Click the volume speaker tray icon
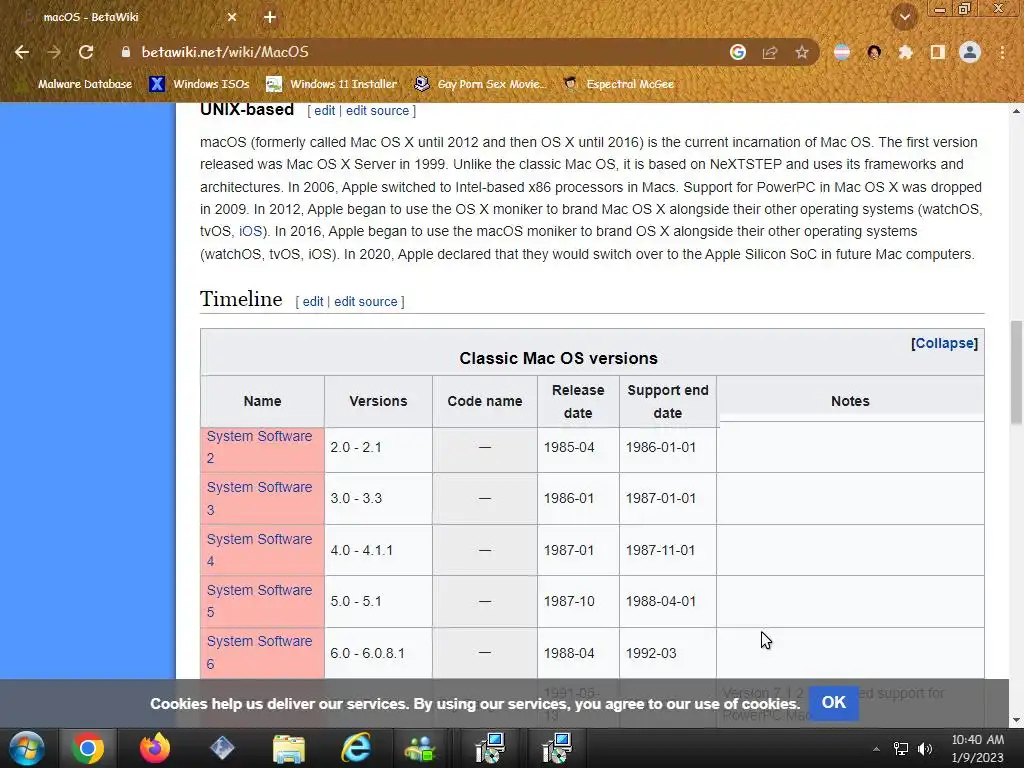Screen dimensions: 1024x768 [x=925, y=749]
